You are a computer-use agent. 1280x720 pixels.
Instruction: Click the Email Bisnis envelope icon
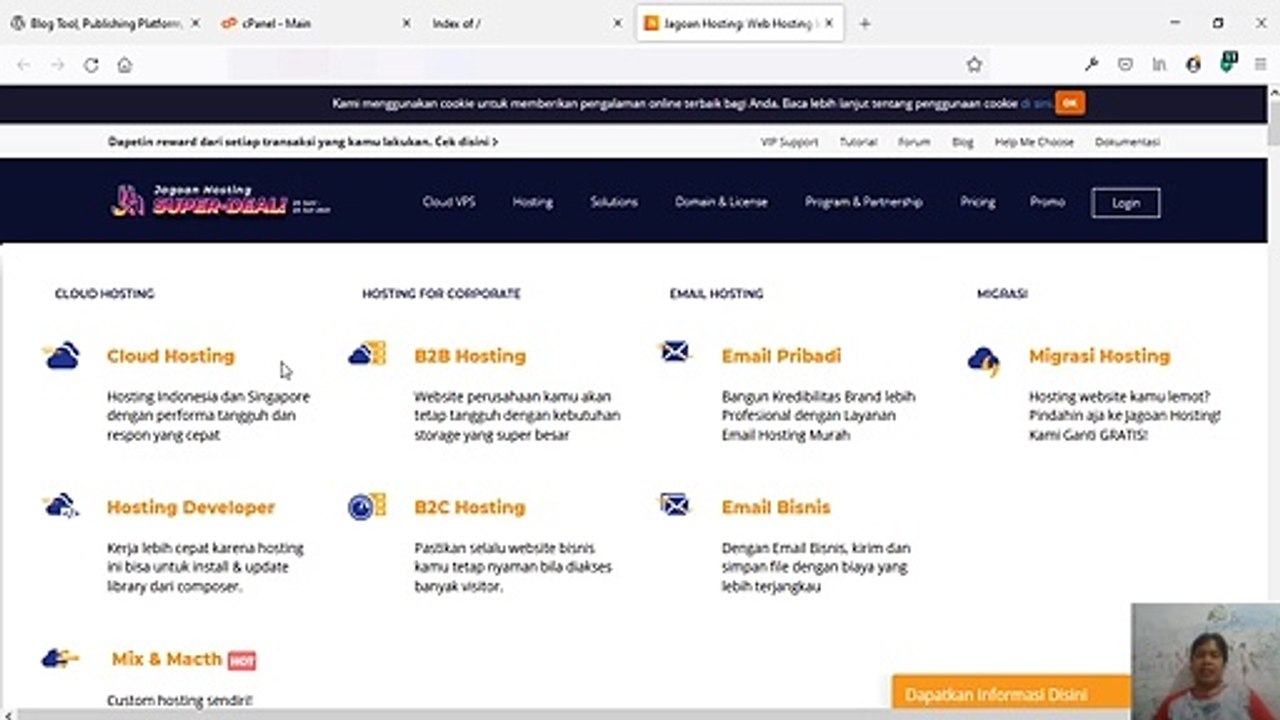click(x=675, y=504)
